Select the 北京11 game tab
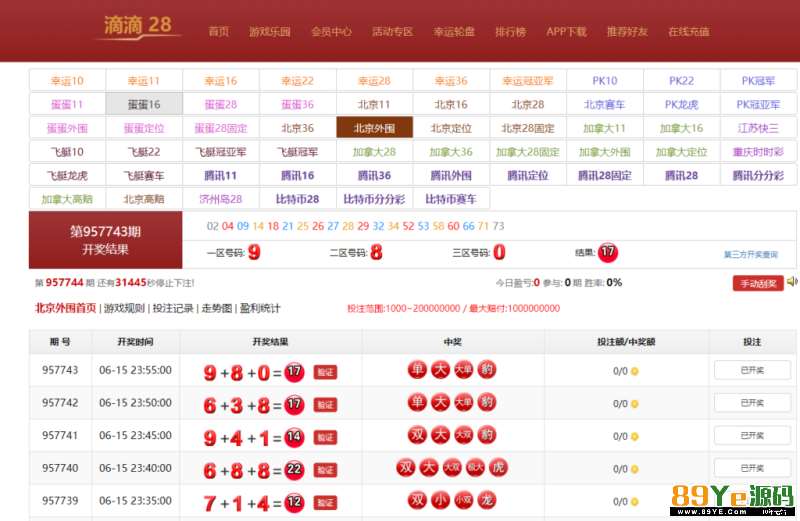 tap(374, 105)
